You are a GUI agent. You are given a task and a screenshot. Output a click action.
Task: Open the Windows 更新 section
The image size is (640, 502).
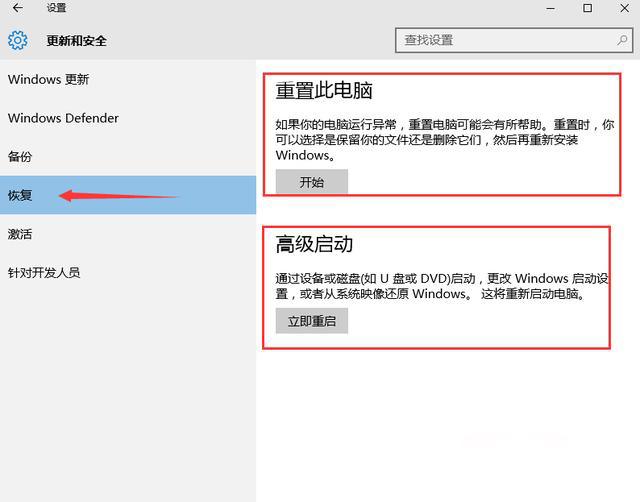[48, 79]
